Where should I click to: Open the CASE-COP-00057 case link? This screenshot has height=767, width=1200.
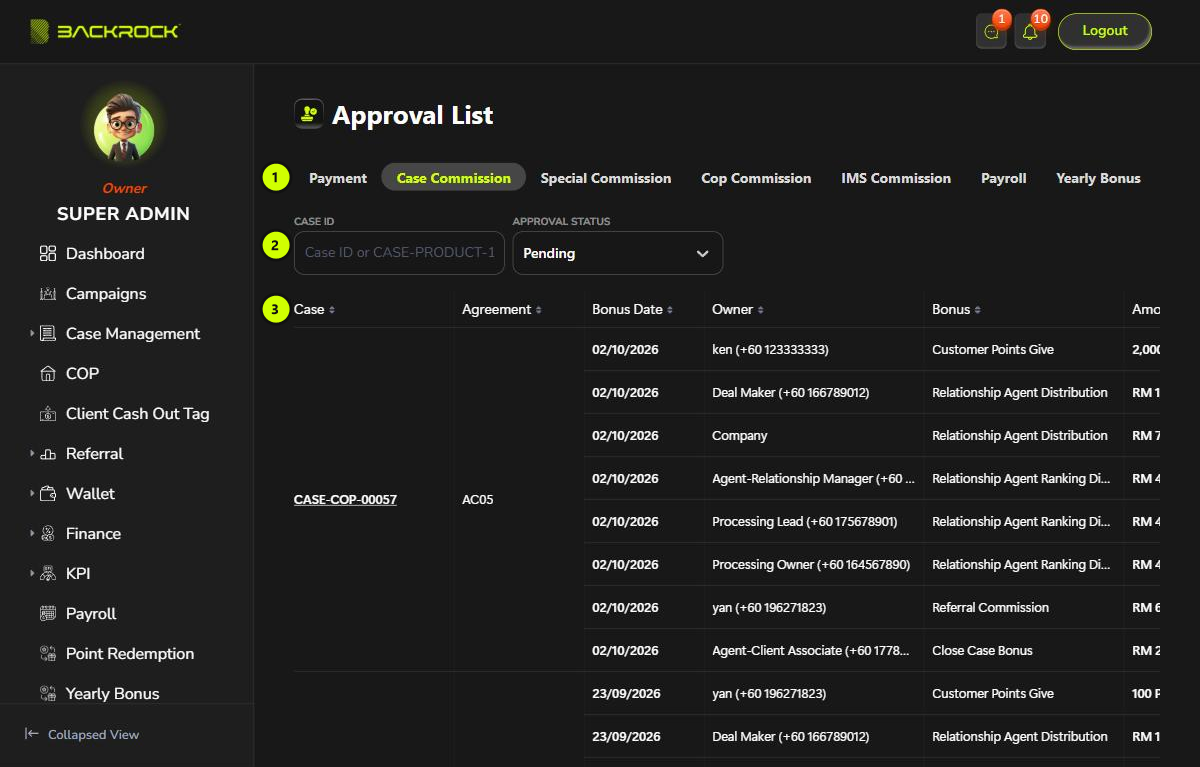(345, 500)
